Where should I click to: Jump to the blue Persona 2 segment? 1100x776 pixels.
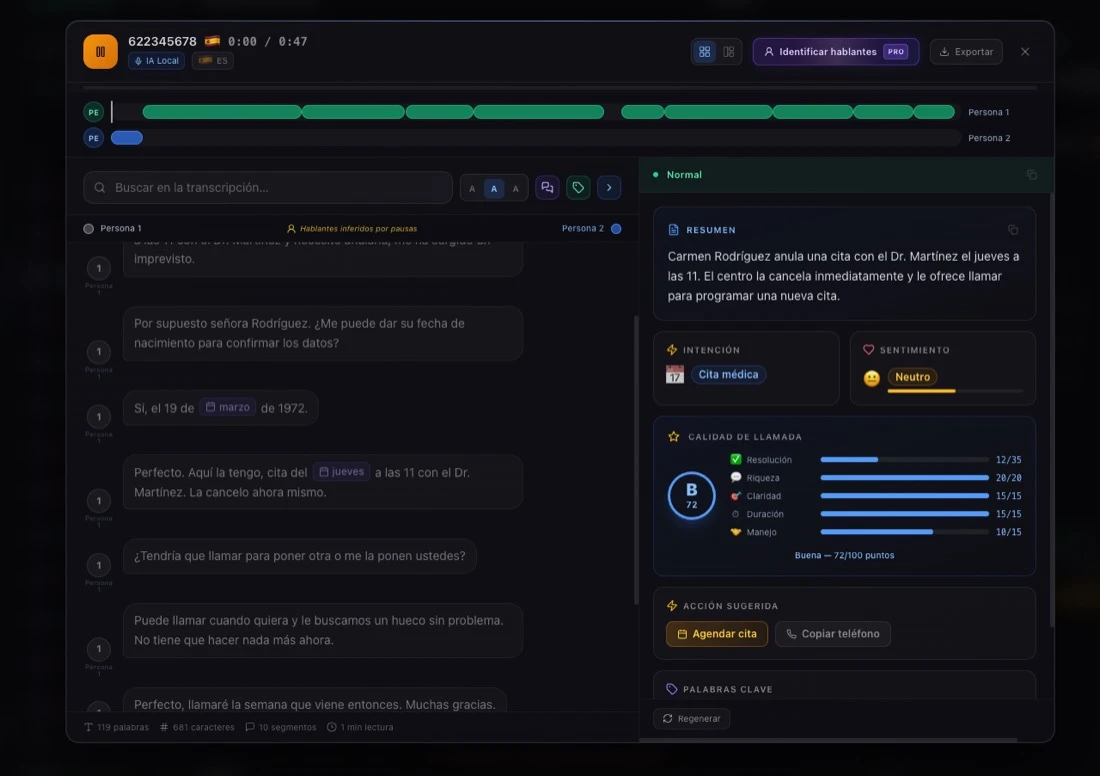[127, 138]
